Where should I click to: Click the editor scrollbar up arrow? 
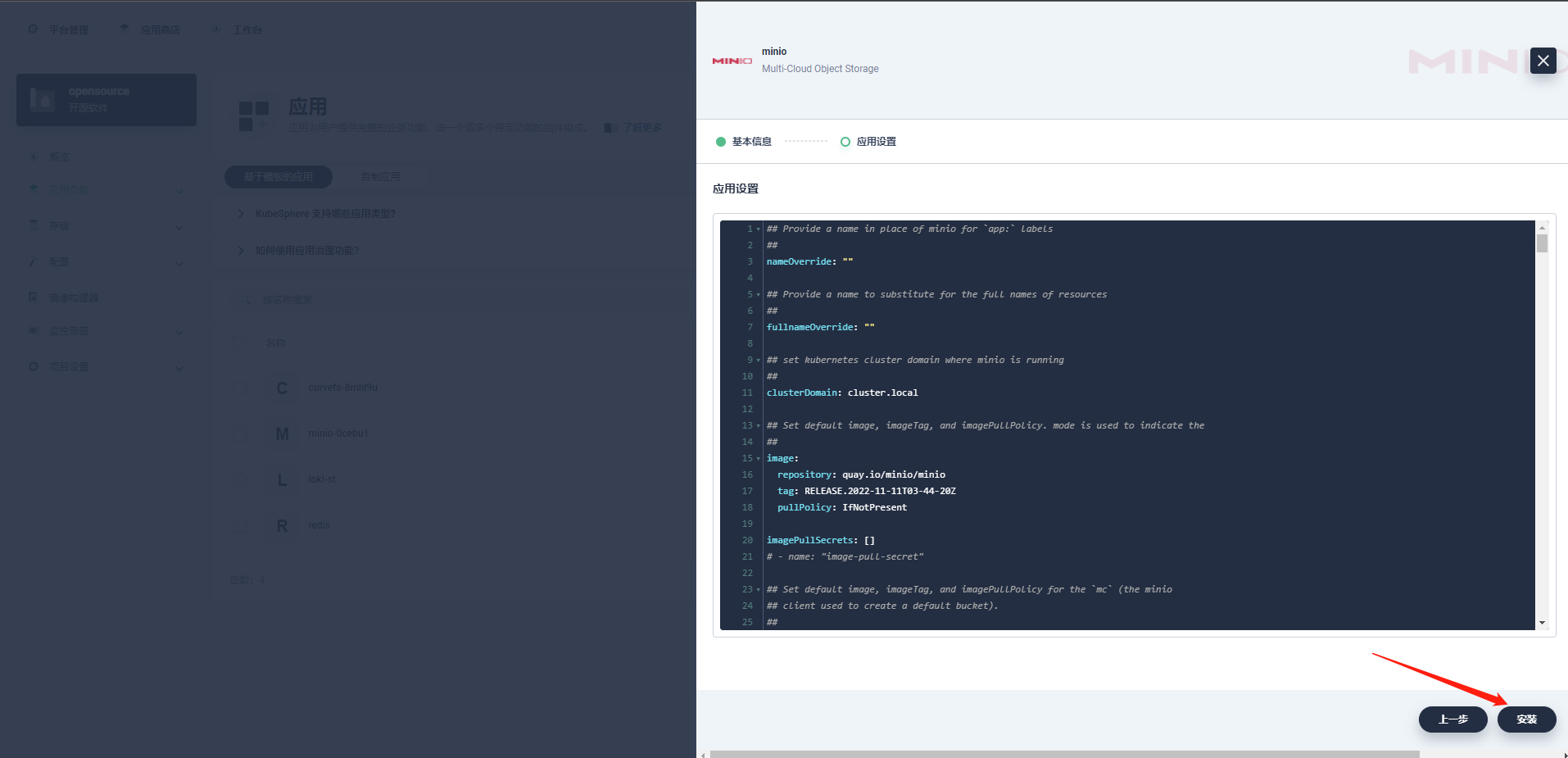point(1542,227)
